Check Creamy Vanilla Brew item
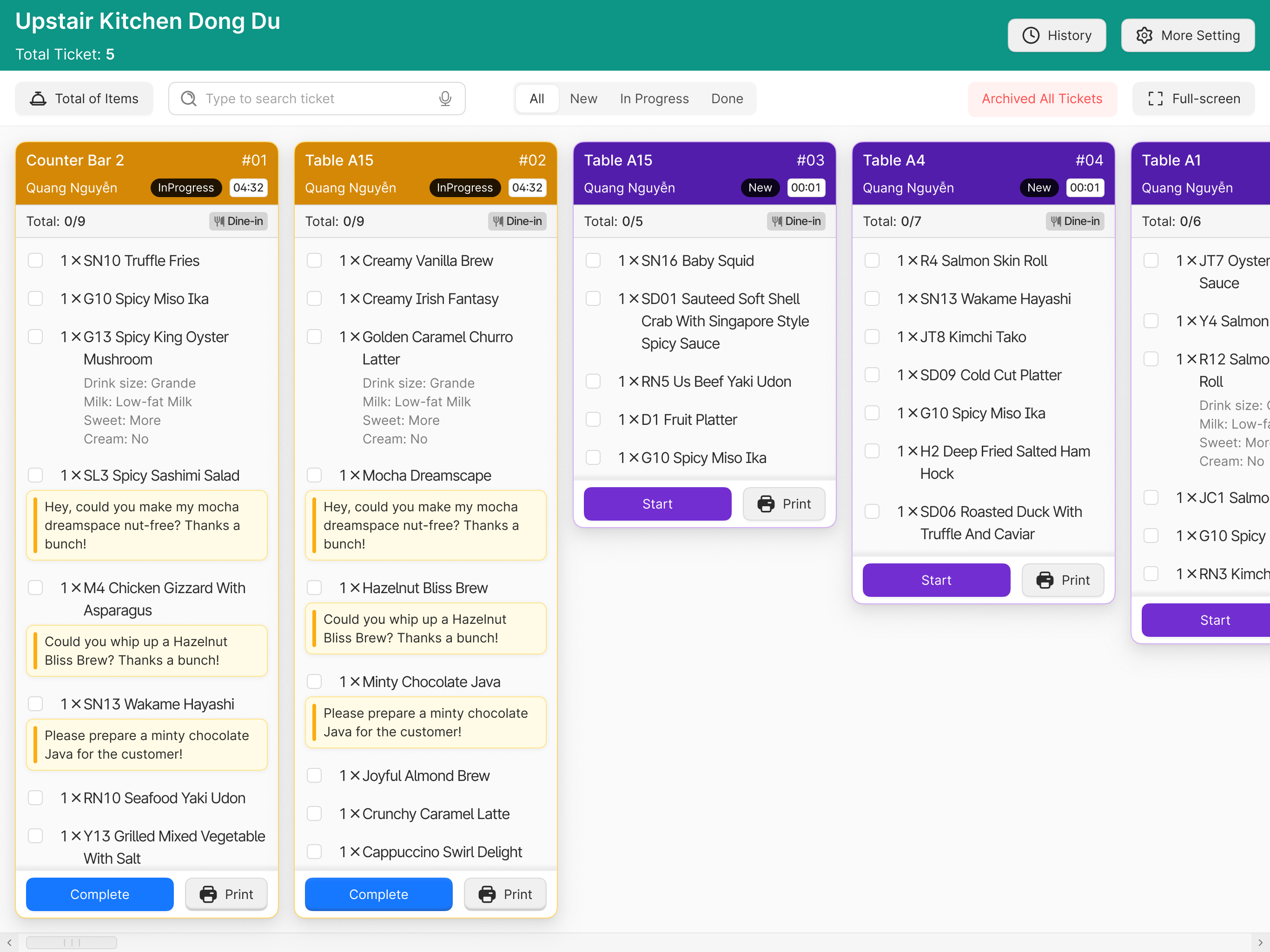This screenshot has height=952, width=1270. 315,261
